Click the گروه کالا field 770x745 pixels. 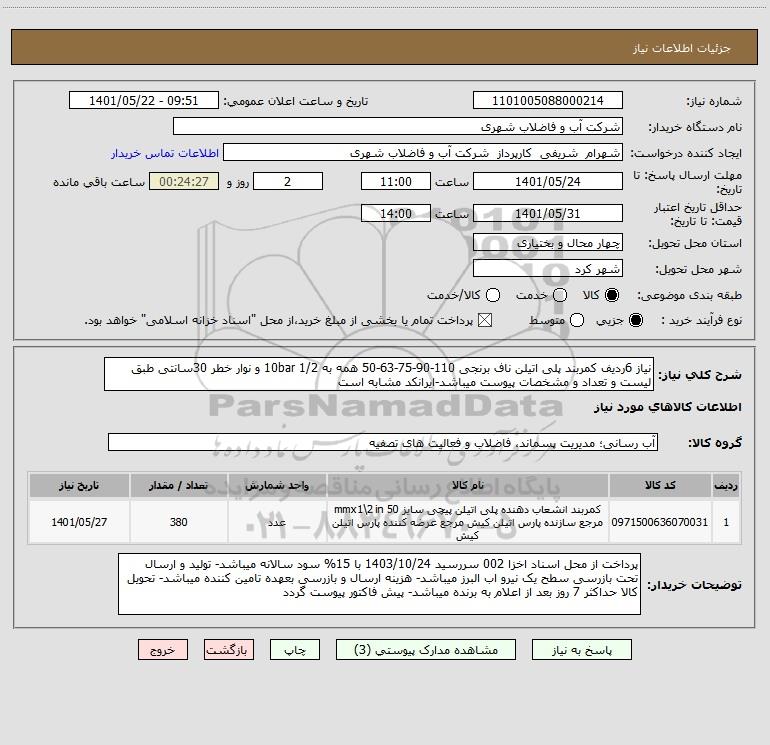click(x=383, y=442)
